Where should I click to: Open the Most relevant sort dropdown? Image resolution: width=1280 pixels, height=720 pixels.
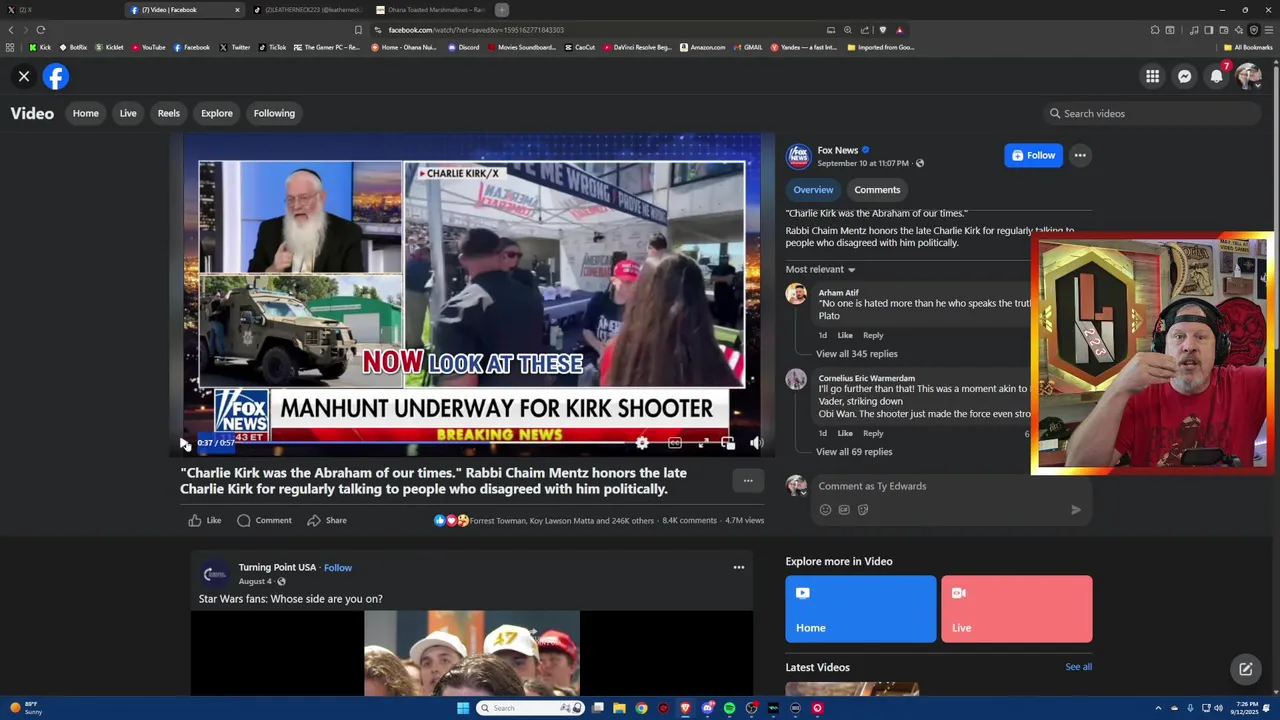coord(821,269)
